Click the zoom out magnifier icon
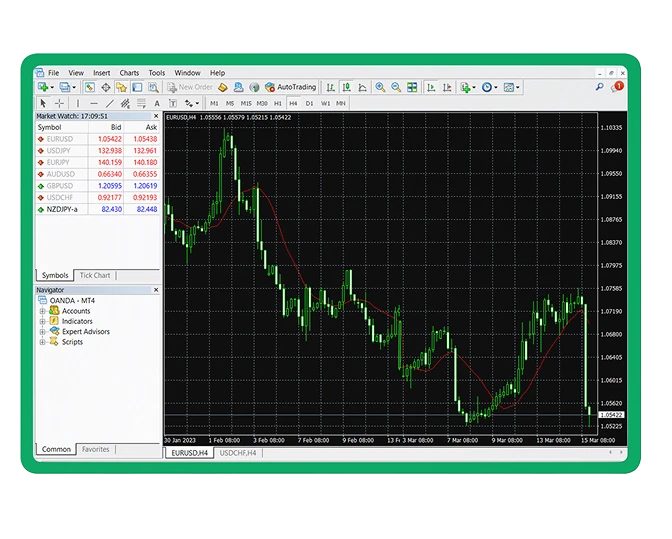 pyautogui.click(x=396, y=88)
